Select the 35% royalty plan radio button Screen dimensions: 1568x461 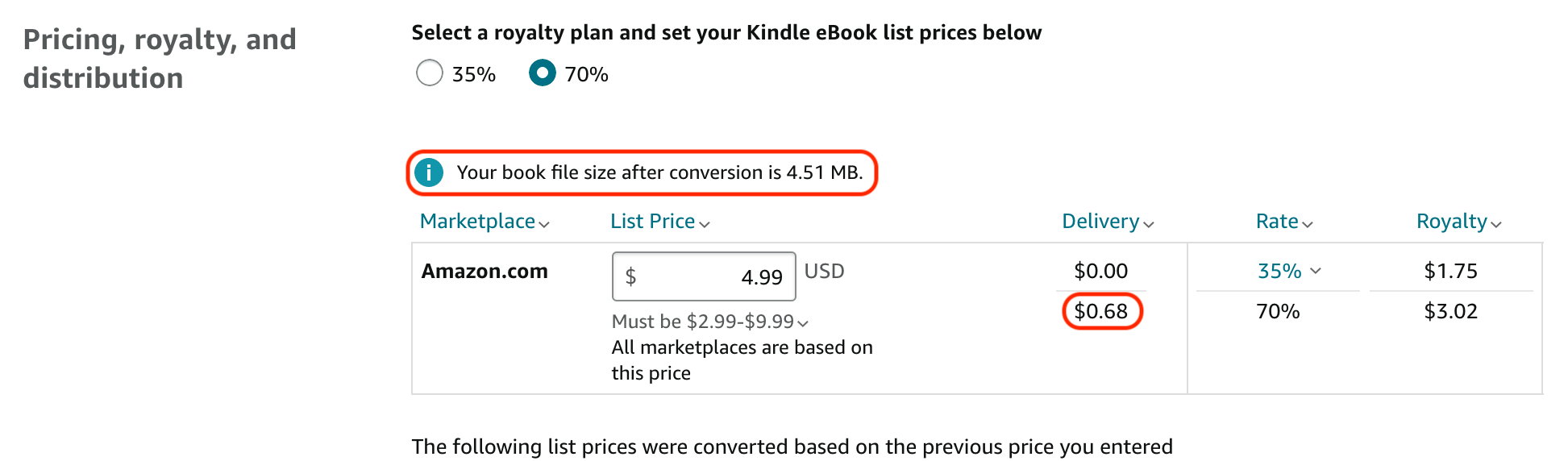click(x=430, y=73)
